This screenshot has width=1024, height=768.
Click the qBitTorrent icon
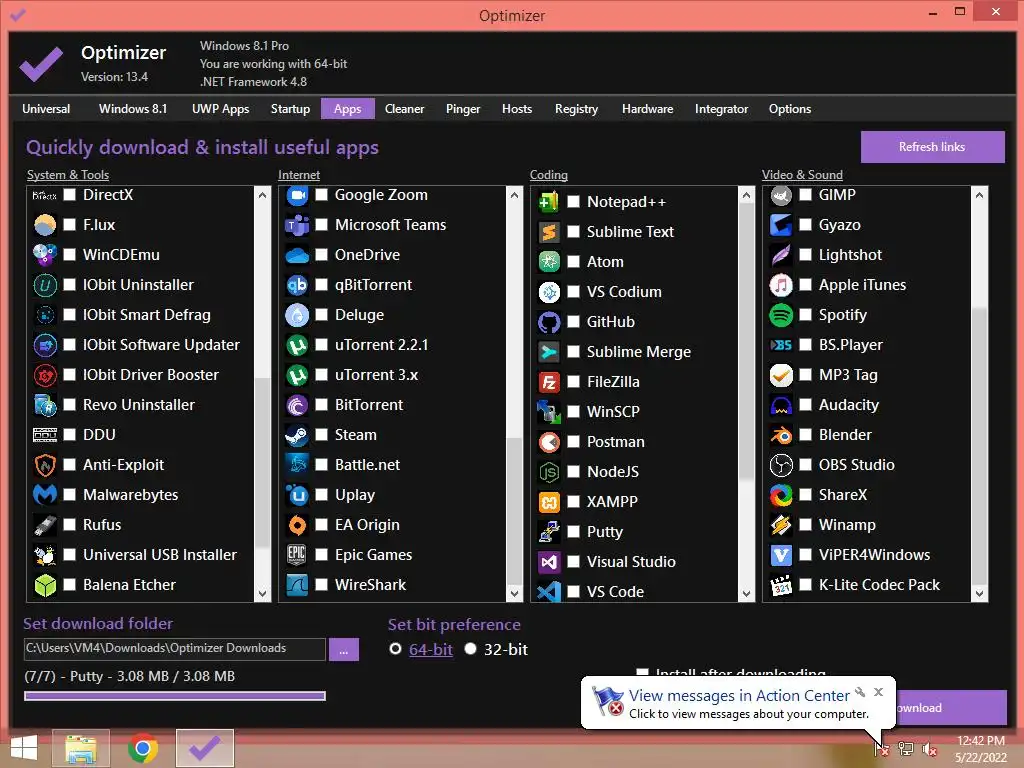[x=297, y=285]
